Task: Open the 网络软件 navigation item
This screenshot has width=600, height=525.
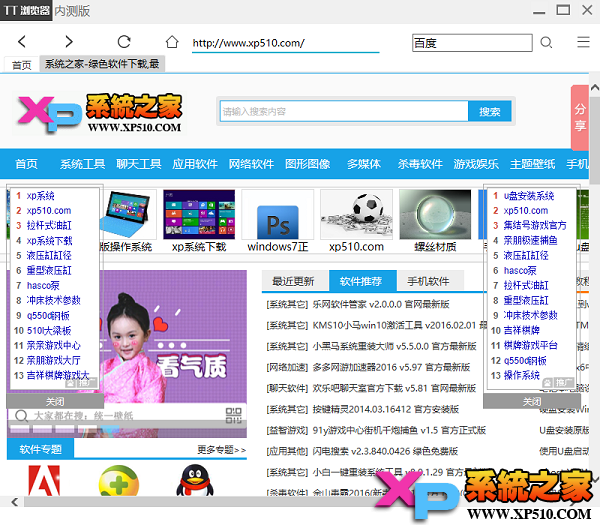Action: click(x=251, y=164)
